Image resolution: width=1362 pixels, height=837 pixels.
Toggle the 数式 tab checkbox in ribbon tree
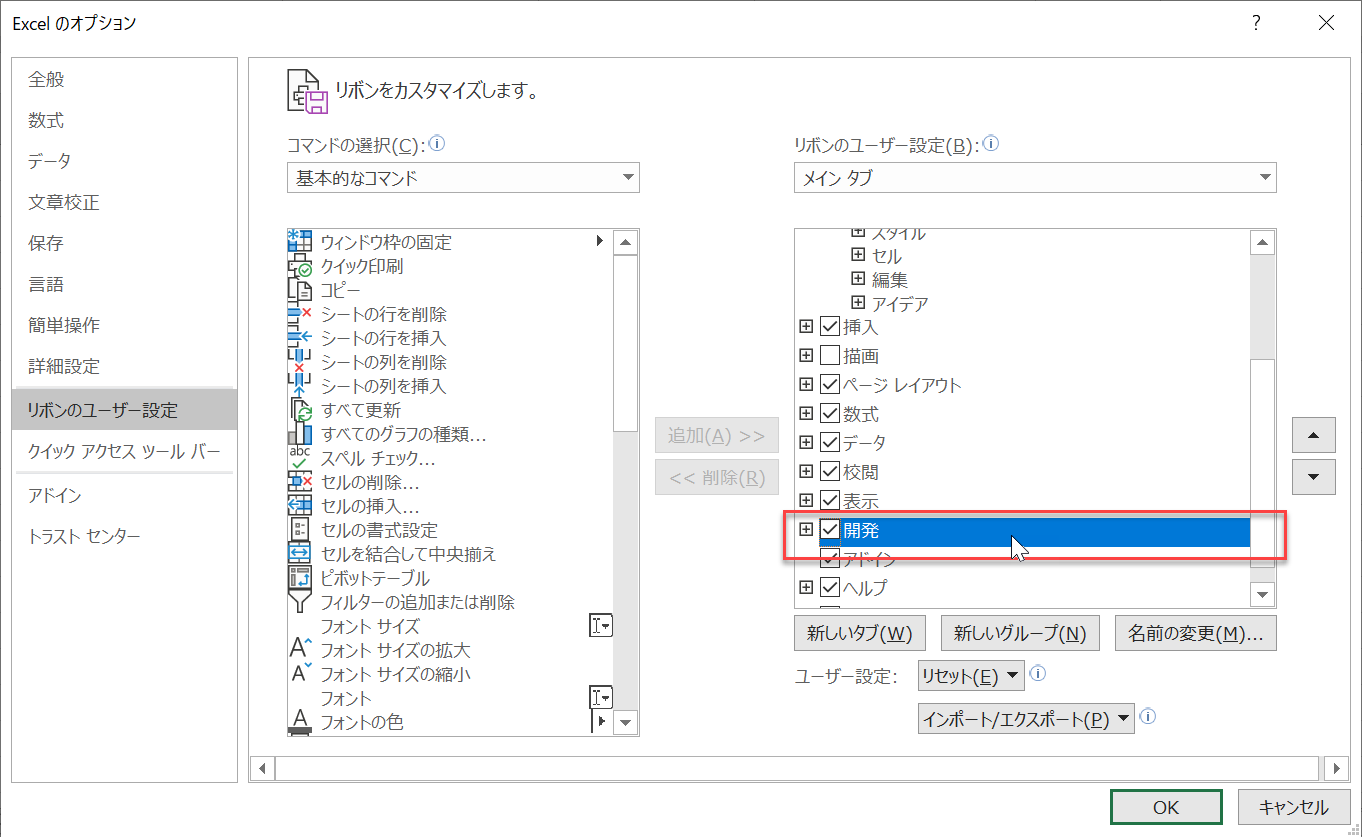pos(830,413)
